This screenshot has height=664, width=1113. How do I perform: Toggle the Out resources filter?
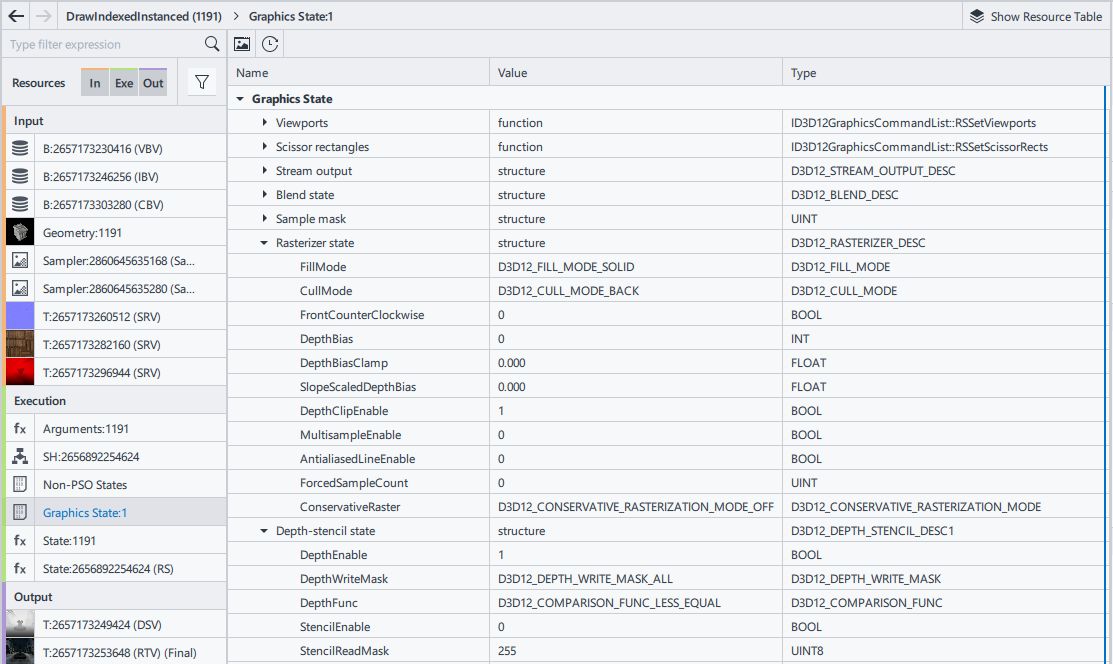click(x=153, y=83)
